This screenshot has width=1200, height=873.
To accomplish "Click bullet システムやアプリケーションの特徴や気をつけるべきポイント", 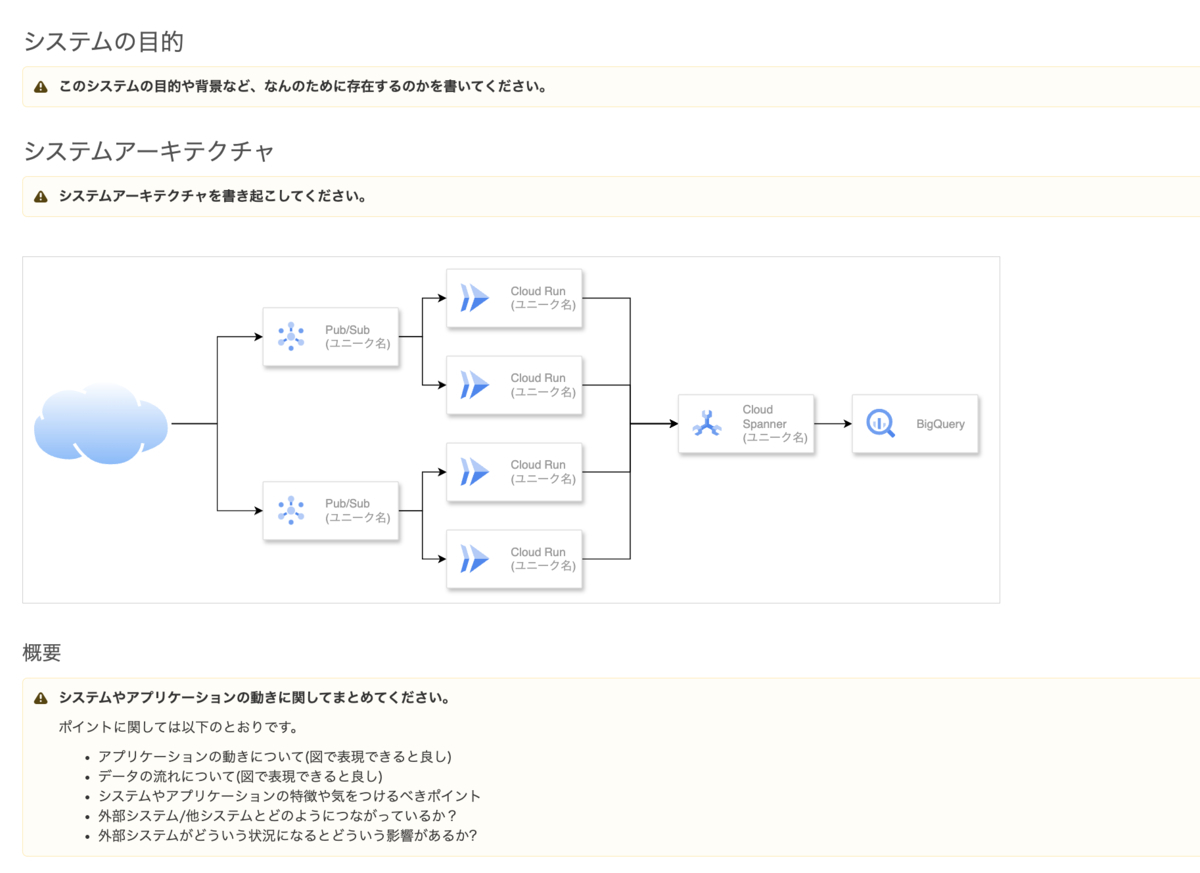I will (290, 796).
